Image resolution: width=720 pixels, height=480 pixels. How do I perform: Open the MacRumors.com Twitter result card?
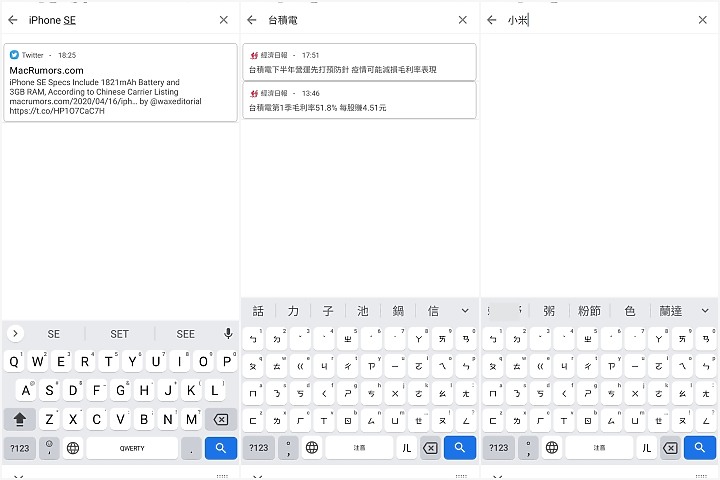click(120, 83)
